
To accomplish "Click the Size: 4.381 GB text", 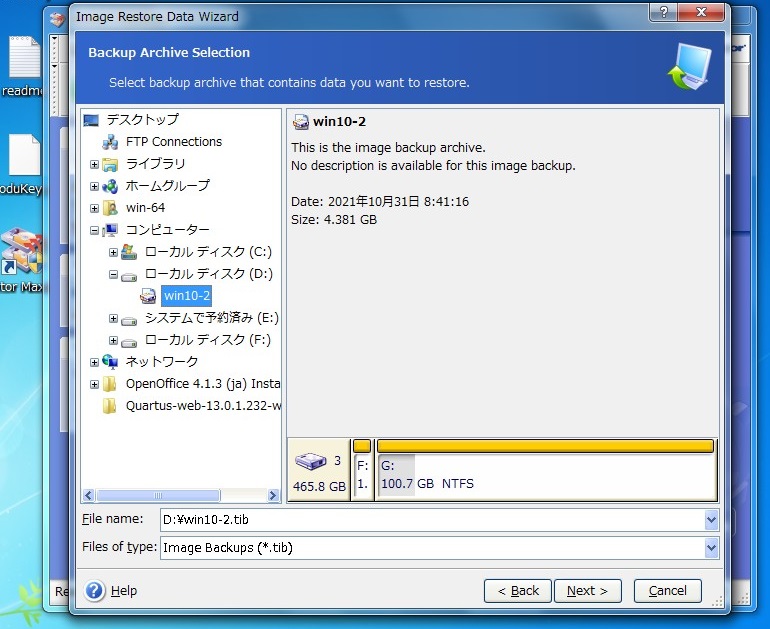I will click(x=334, y=219).
